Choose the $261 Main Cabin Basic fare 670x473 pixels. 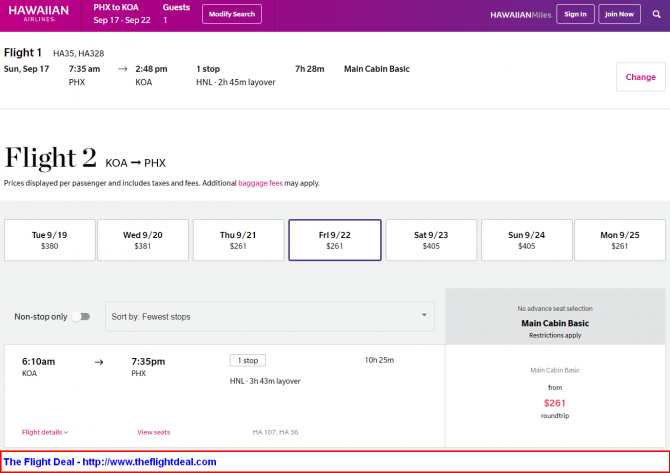(555, 396)
